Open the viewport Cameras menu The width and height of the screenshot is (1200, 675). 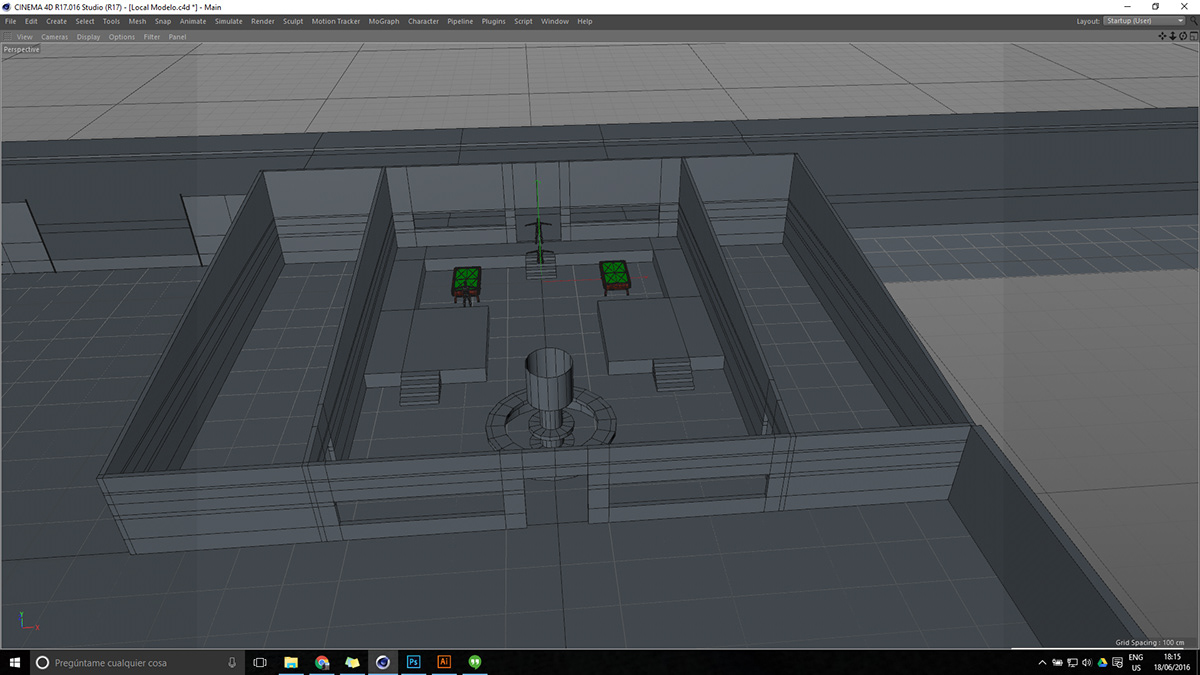click(x=55, y=37)
